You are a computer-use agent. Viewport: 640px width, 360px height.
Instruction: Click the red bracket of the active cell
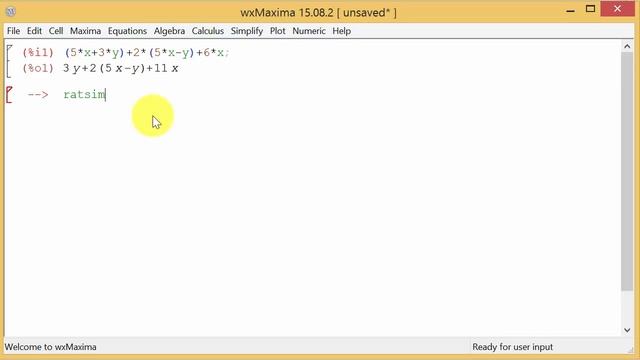9,95
